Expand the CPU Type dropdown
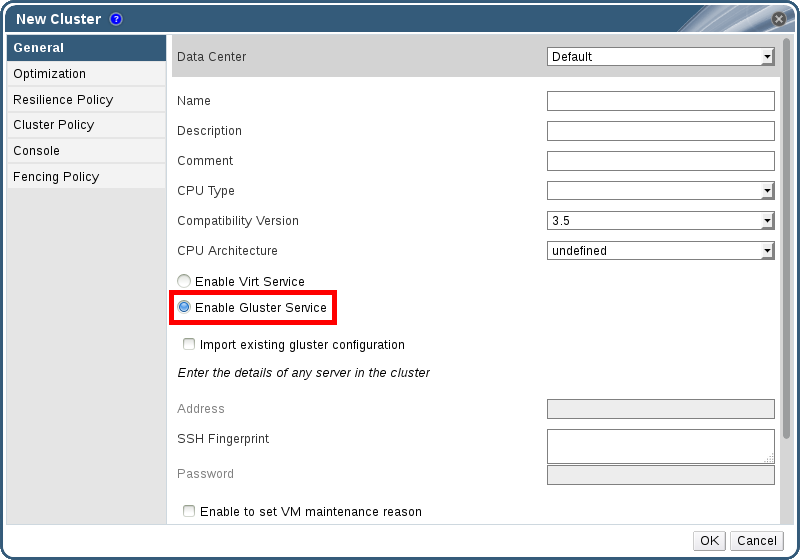 point(660,191)
